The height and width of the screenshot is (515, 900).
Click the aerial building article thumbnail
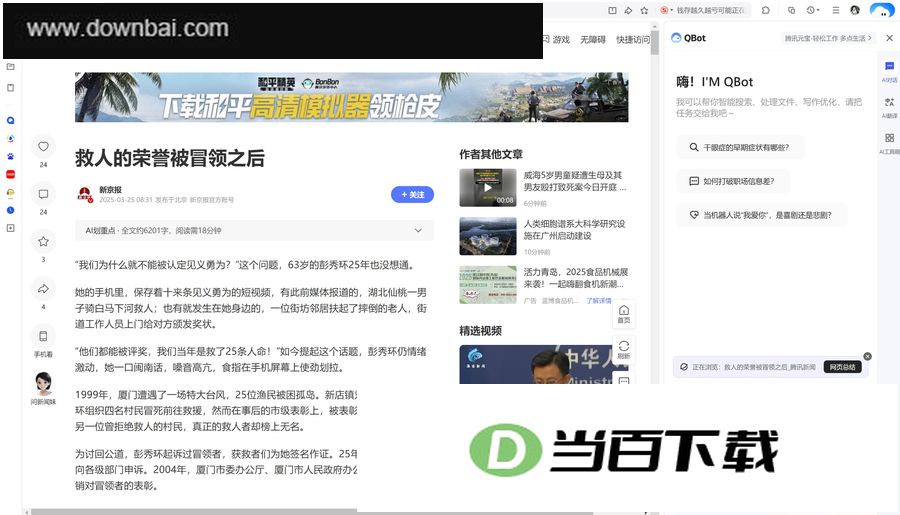tap(488, 236)
